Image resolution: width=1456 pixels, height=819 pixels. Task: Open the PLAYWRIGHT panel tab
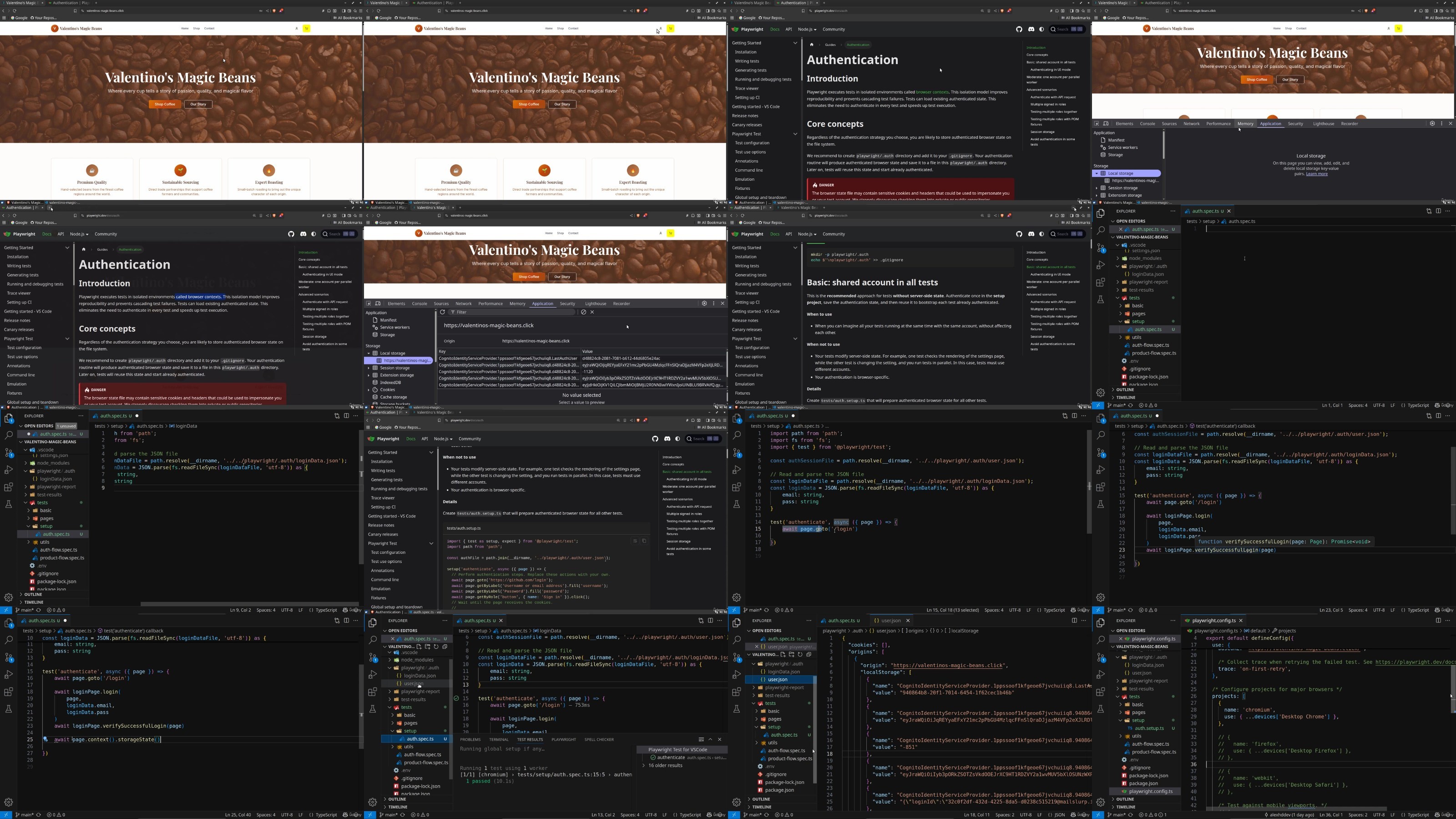point(564,739)
